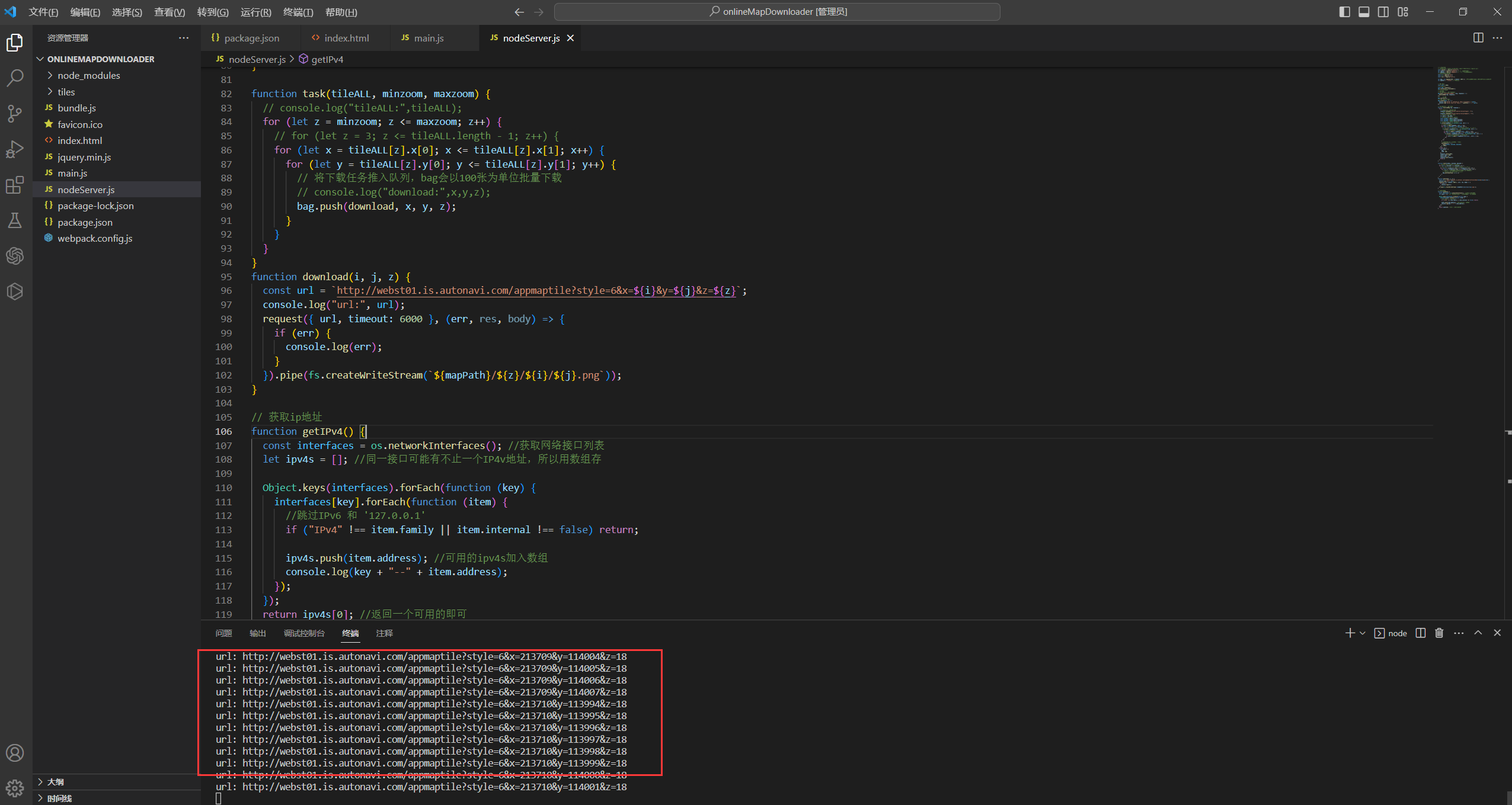
Task: Maximize the panel size with chevron
Action: [1478, 633]
